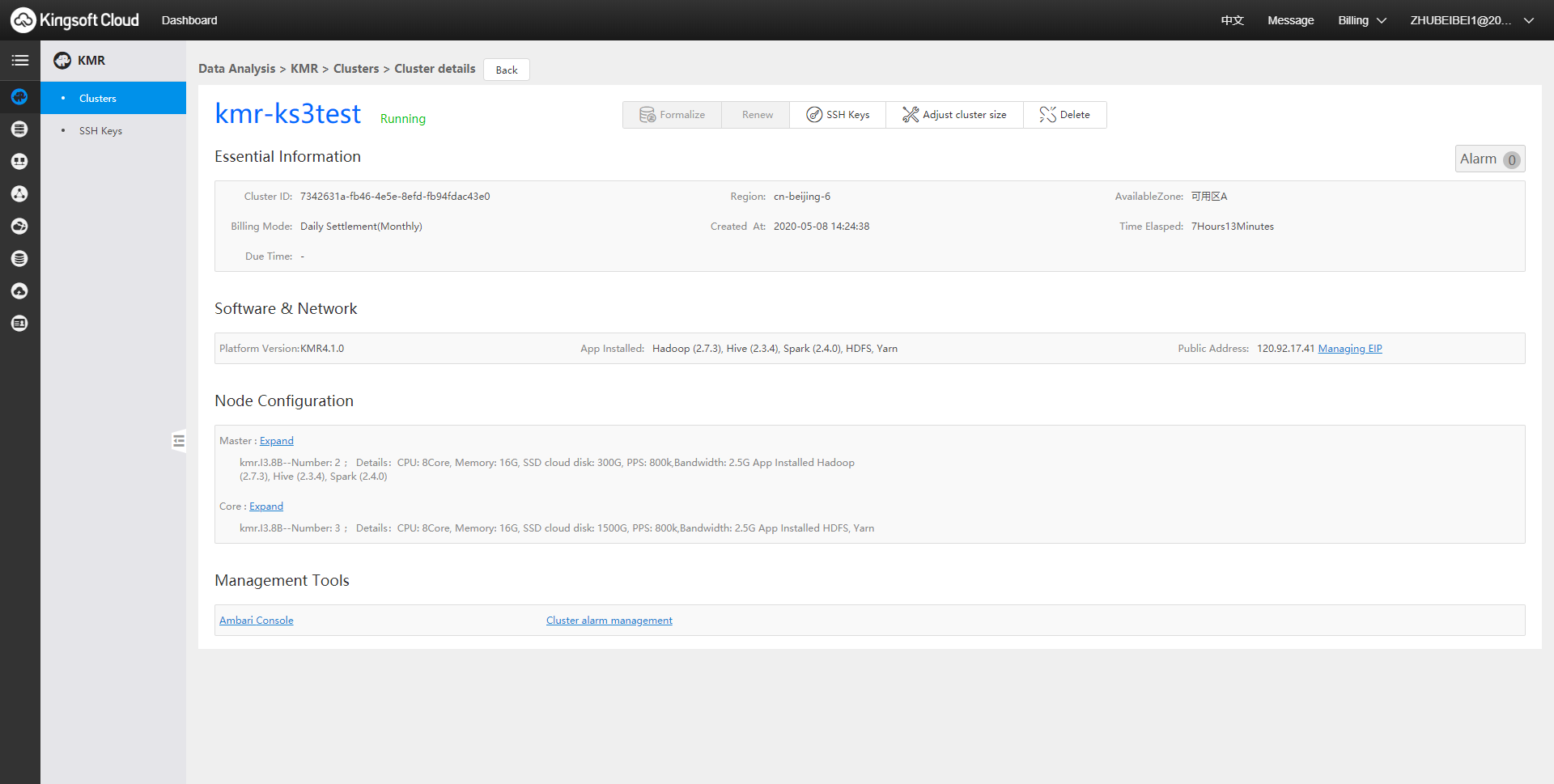Click the kmr-ks3test cluster title

point(288,114)
